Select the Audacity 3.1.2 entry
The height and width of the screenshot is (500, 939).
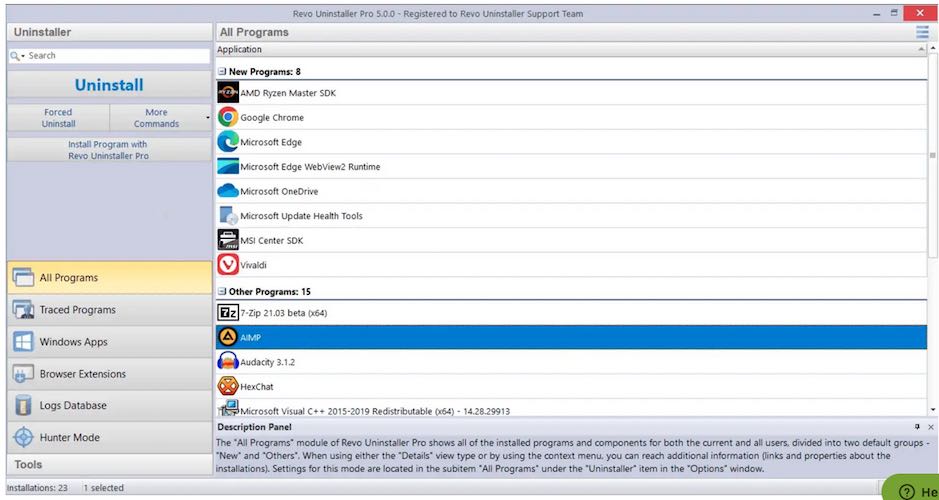571,362
